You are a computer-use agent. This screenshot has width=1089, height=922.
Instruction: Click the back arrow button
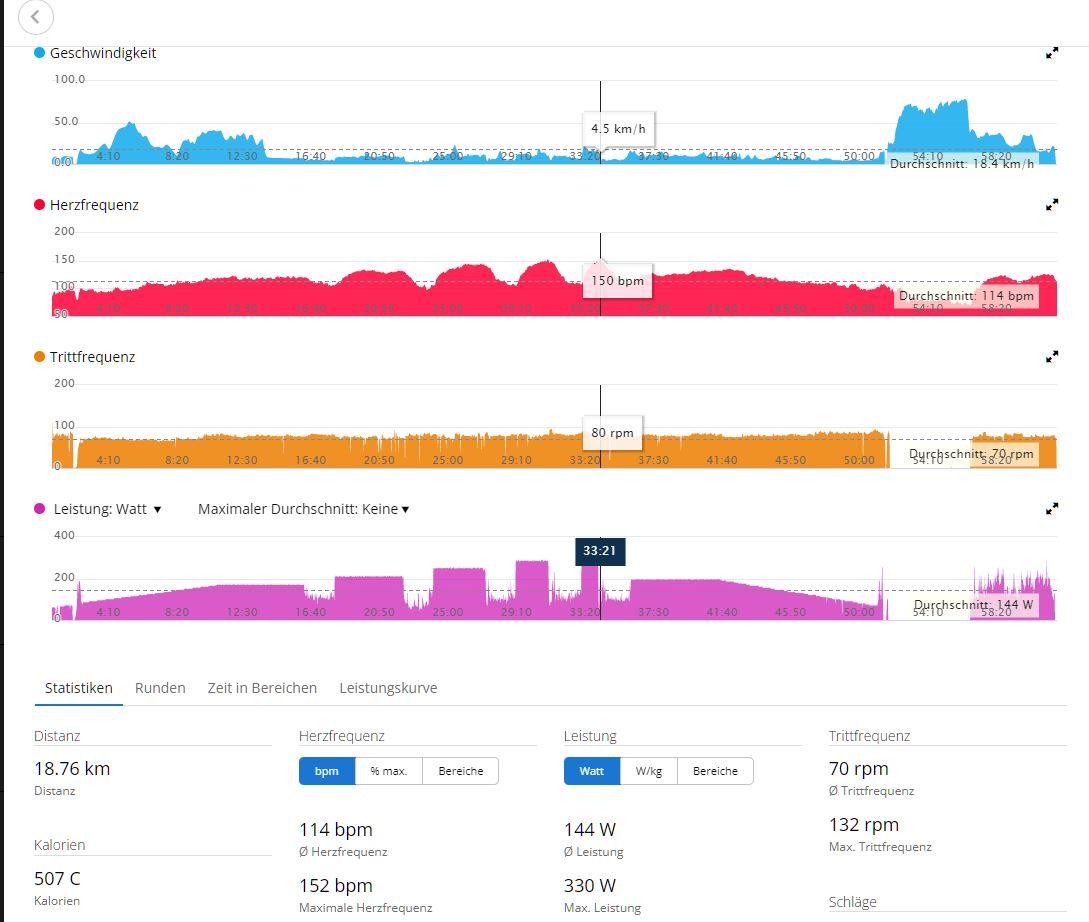click(36, 17)
